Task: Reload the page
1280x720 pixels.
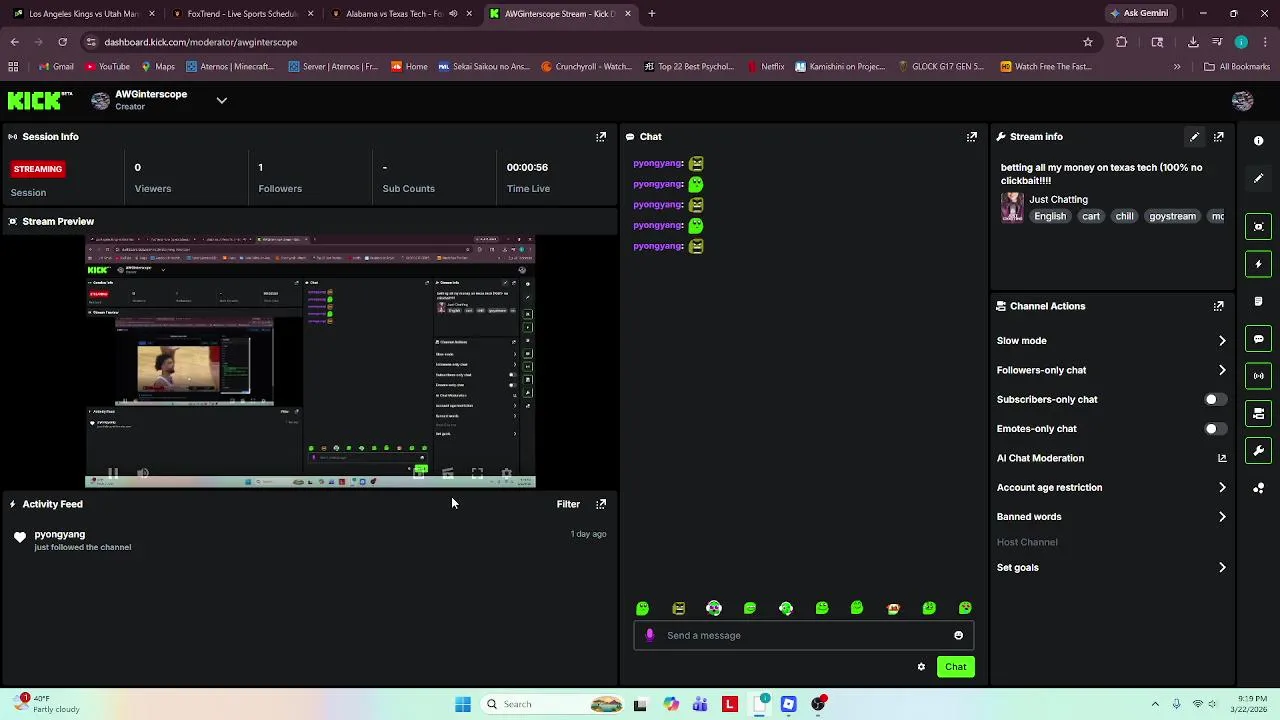Action: tap(62, 42)
